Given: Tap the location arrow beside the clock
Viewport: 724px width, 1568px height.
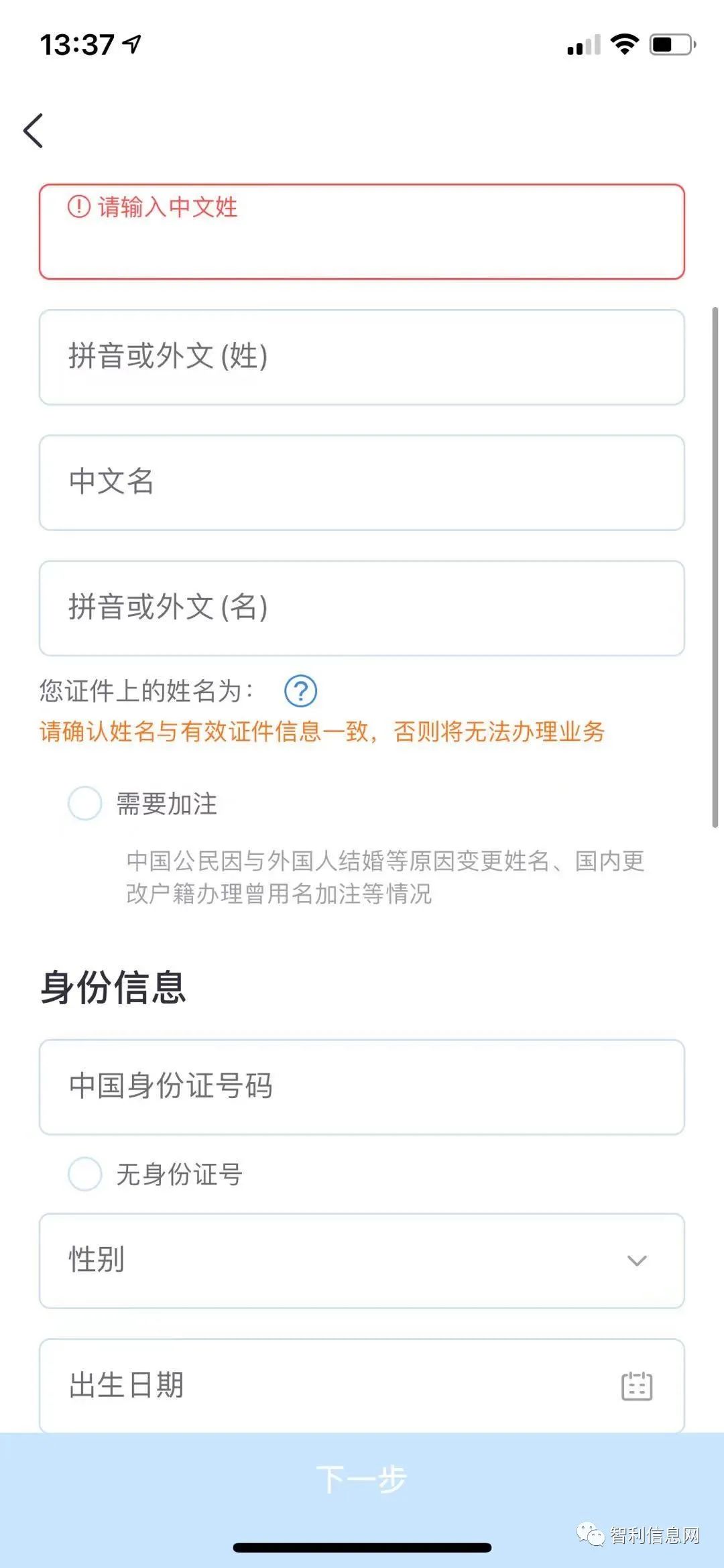Looking at the screenshot, I should (132, 44).
